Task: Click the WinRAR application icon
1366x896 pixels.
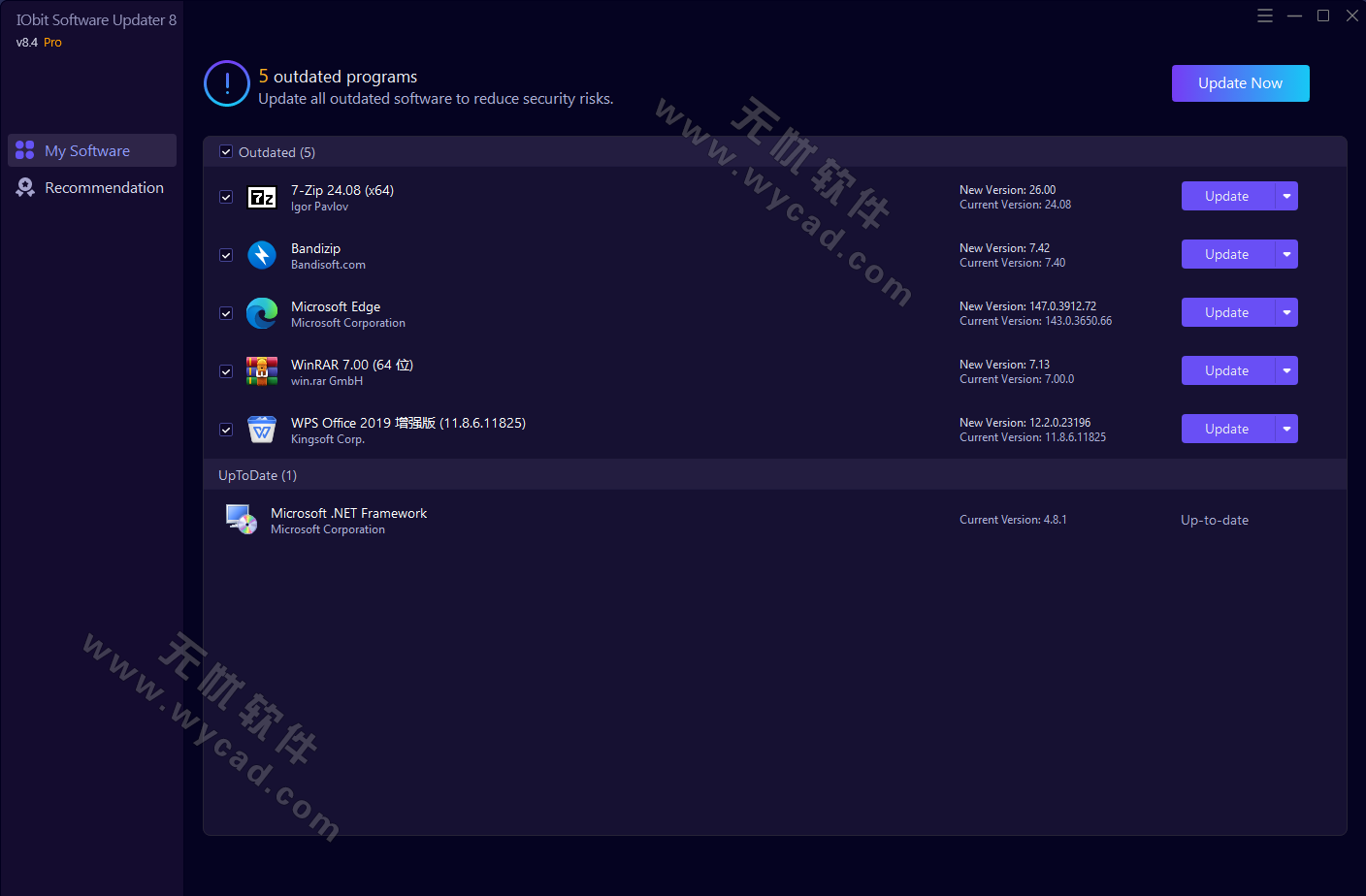Action: 262,371
